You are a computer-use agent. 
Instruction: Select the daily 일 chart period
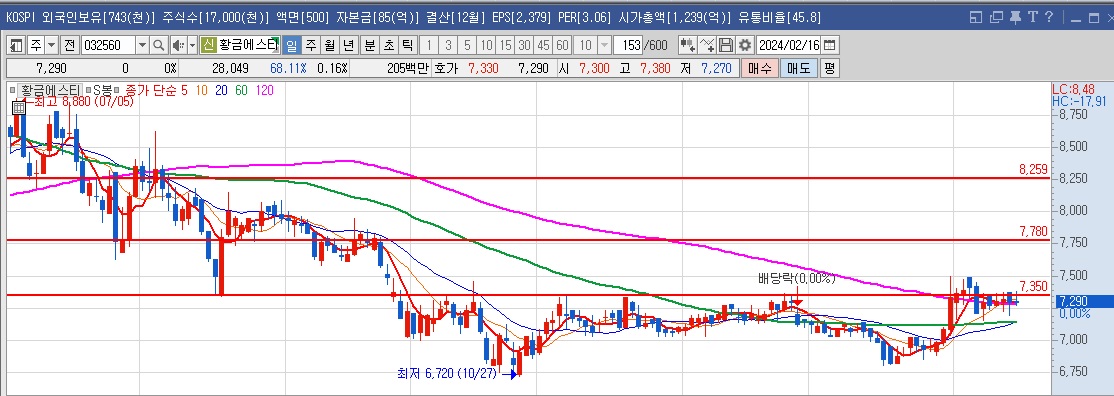coord(291,46)
